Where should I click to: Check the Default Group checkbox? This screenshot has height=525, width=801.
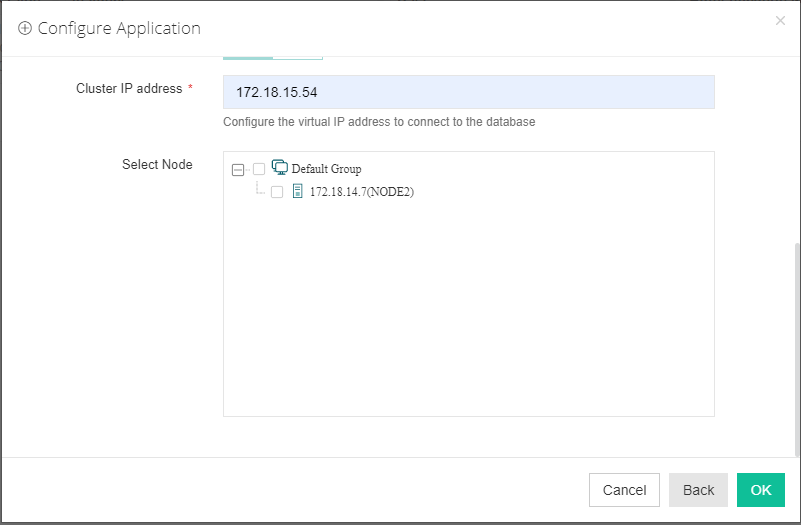click(x=259, y=169)
